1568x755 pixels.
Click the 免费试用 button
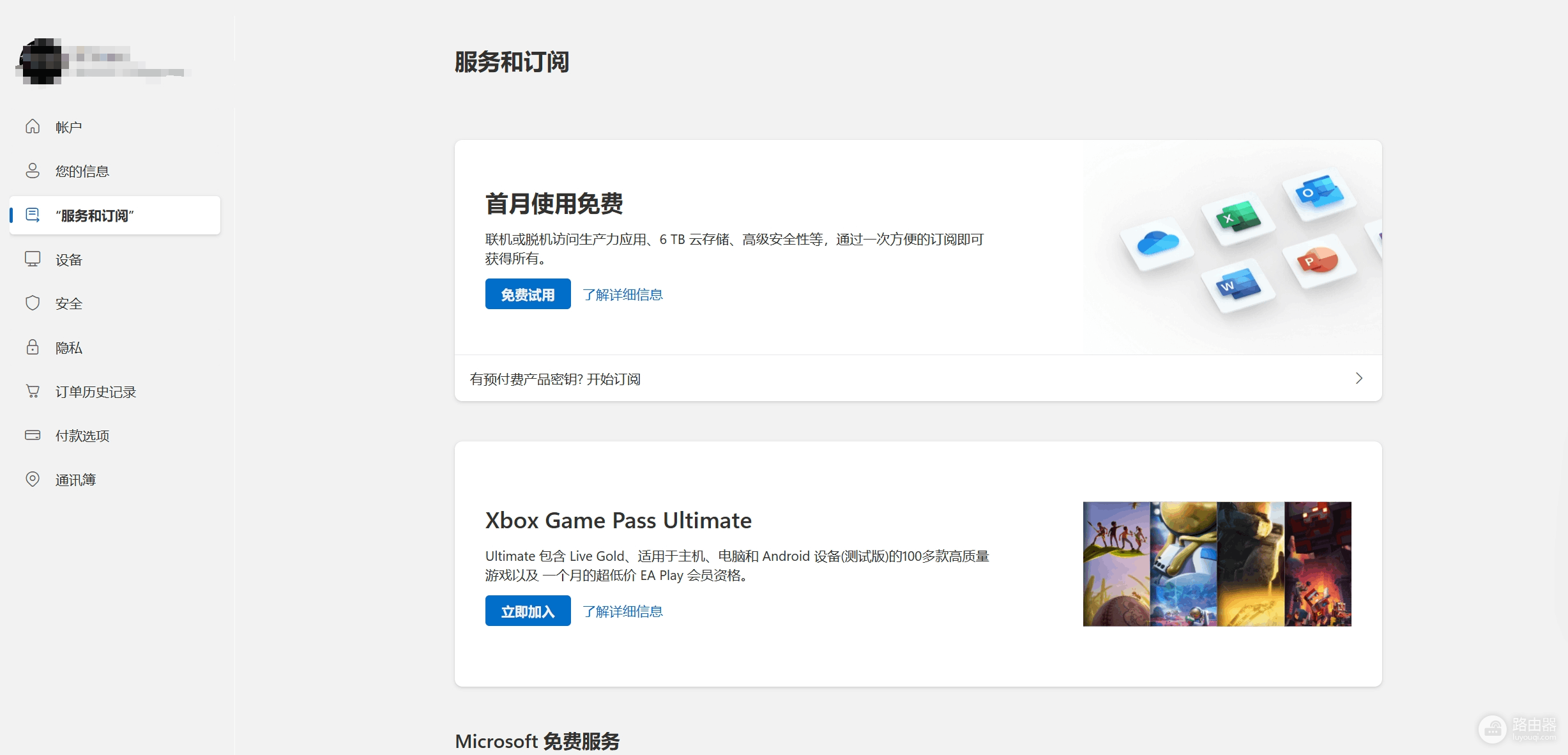(528, 294)
